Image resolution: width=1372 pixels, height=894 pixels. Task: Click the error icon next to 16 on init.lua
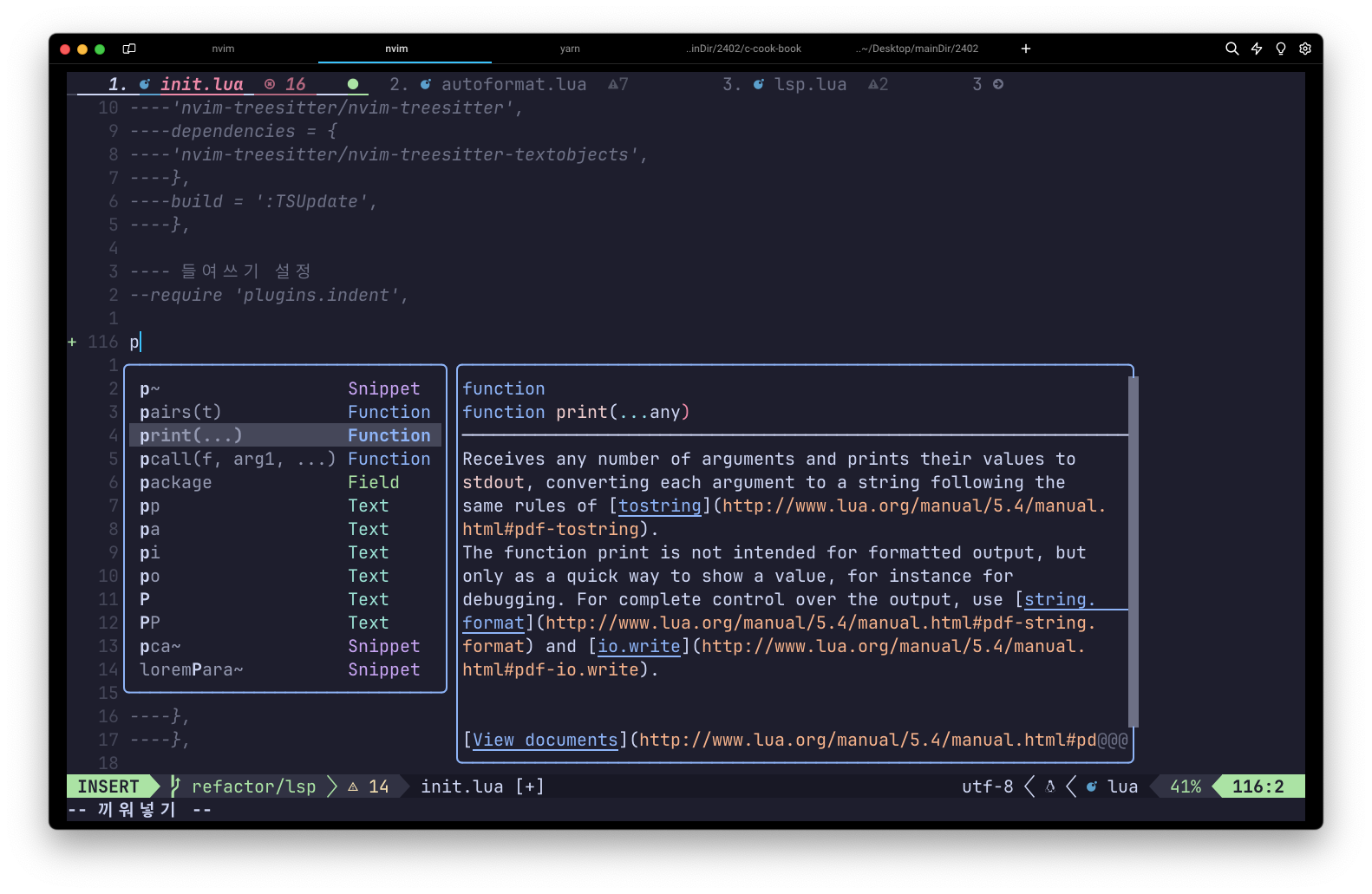point(270,84)
